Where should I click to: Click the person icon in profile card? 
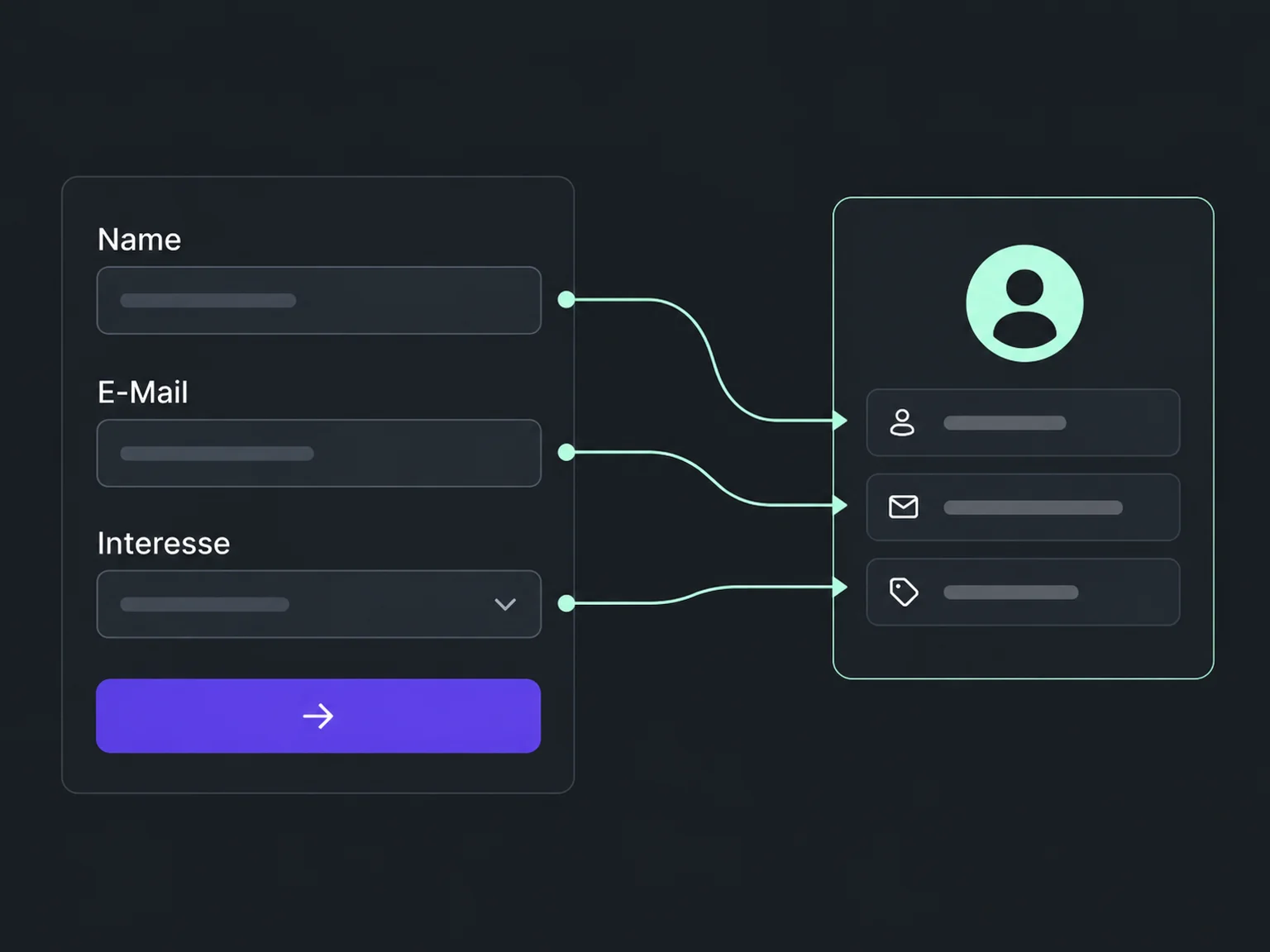click(902, 422)
